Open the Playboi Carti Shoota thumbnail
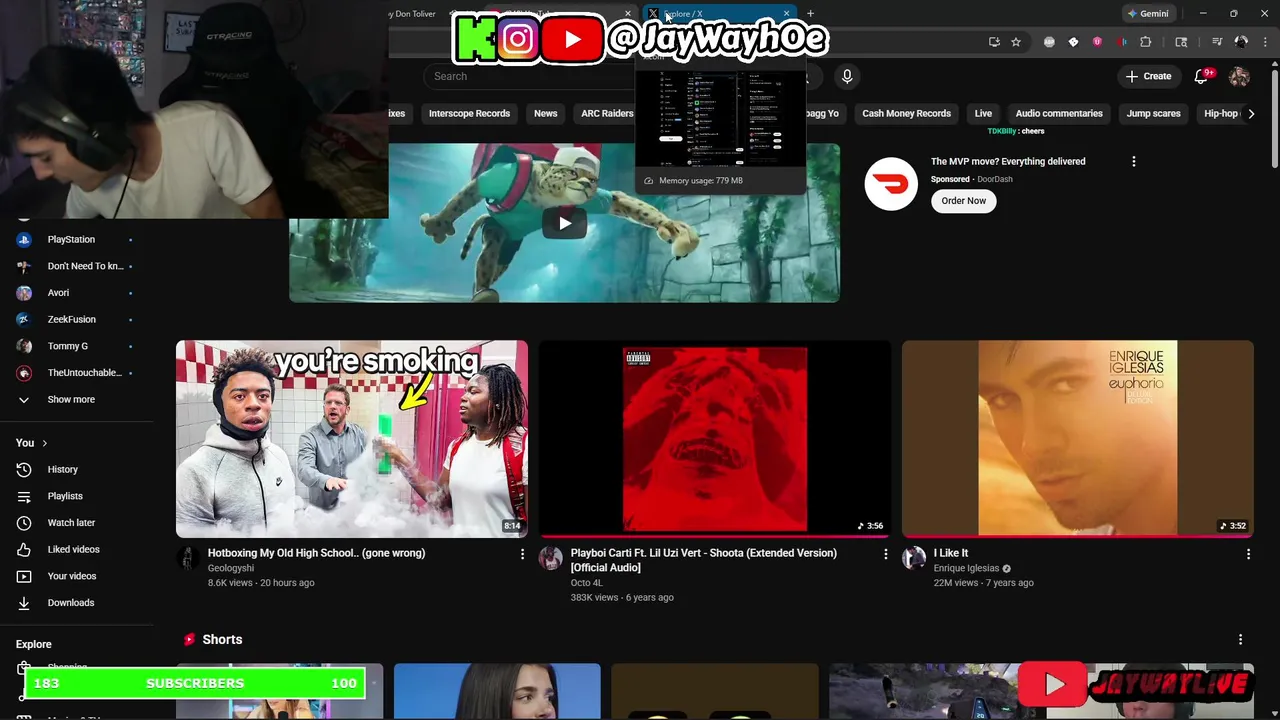The image size is (1280, 720). 715,439
